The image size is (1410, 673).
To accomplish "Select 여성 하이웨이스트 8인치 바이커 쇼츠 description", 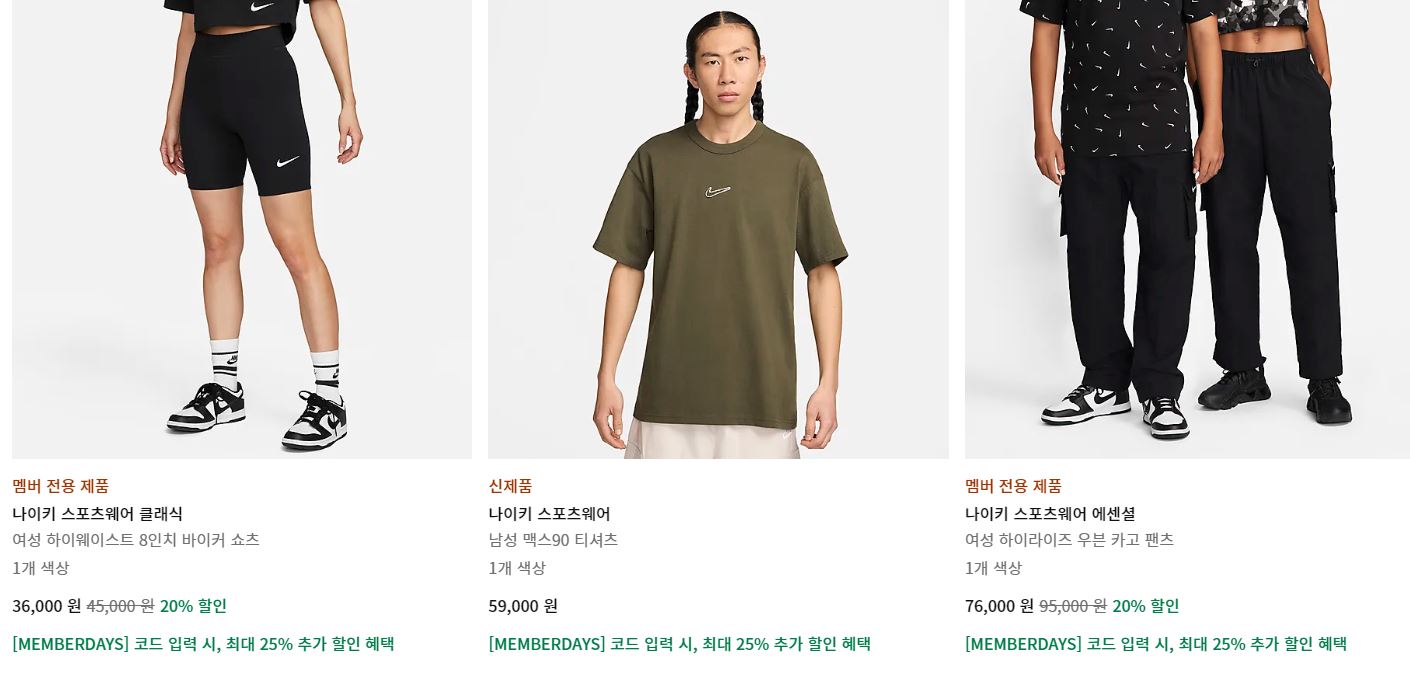I will click(x=136, y=540).
